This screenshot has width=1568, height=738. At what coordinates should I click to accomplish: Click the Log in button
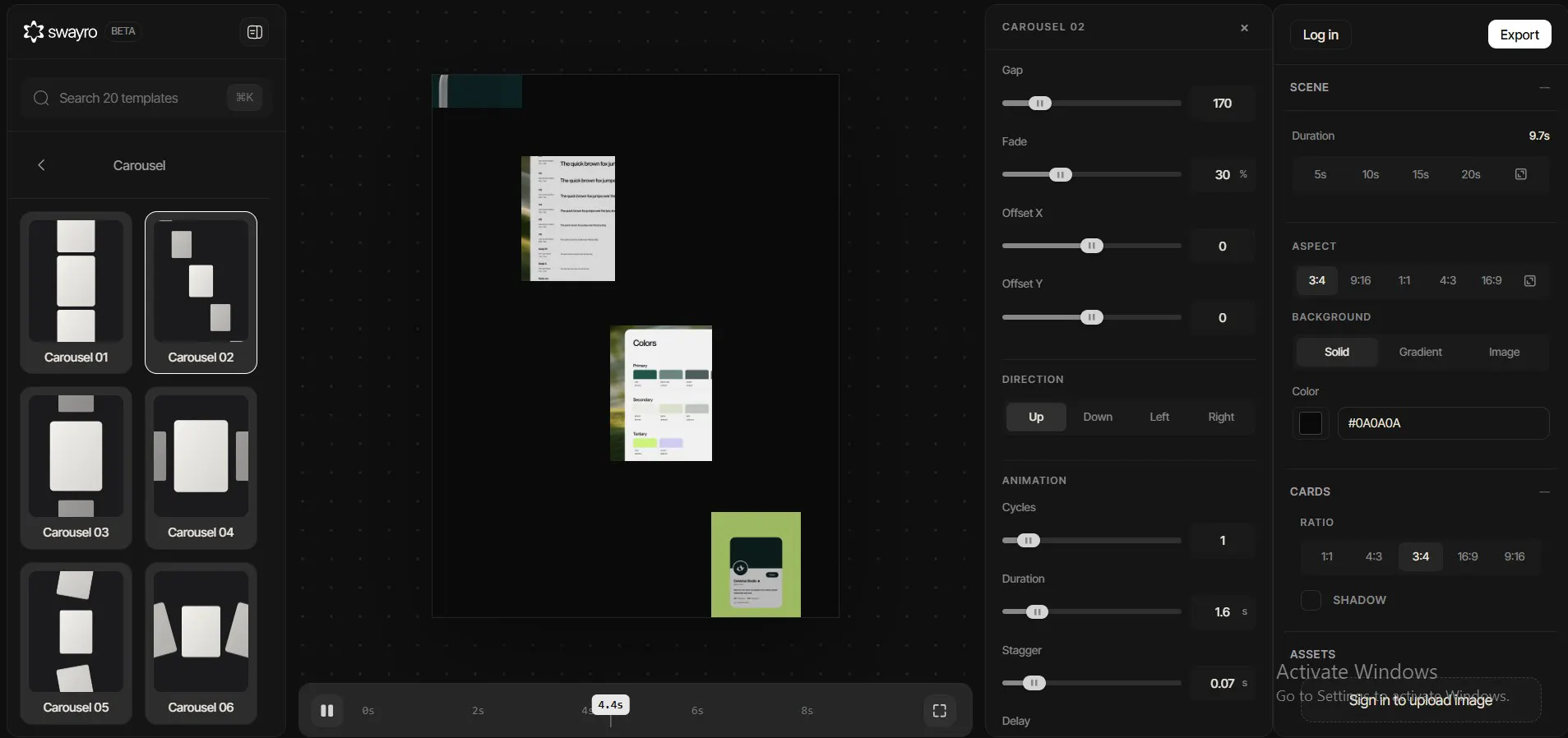tap(1321, 35)
